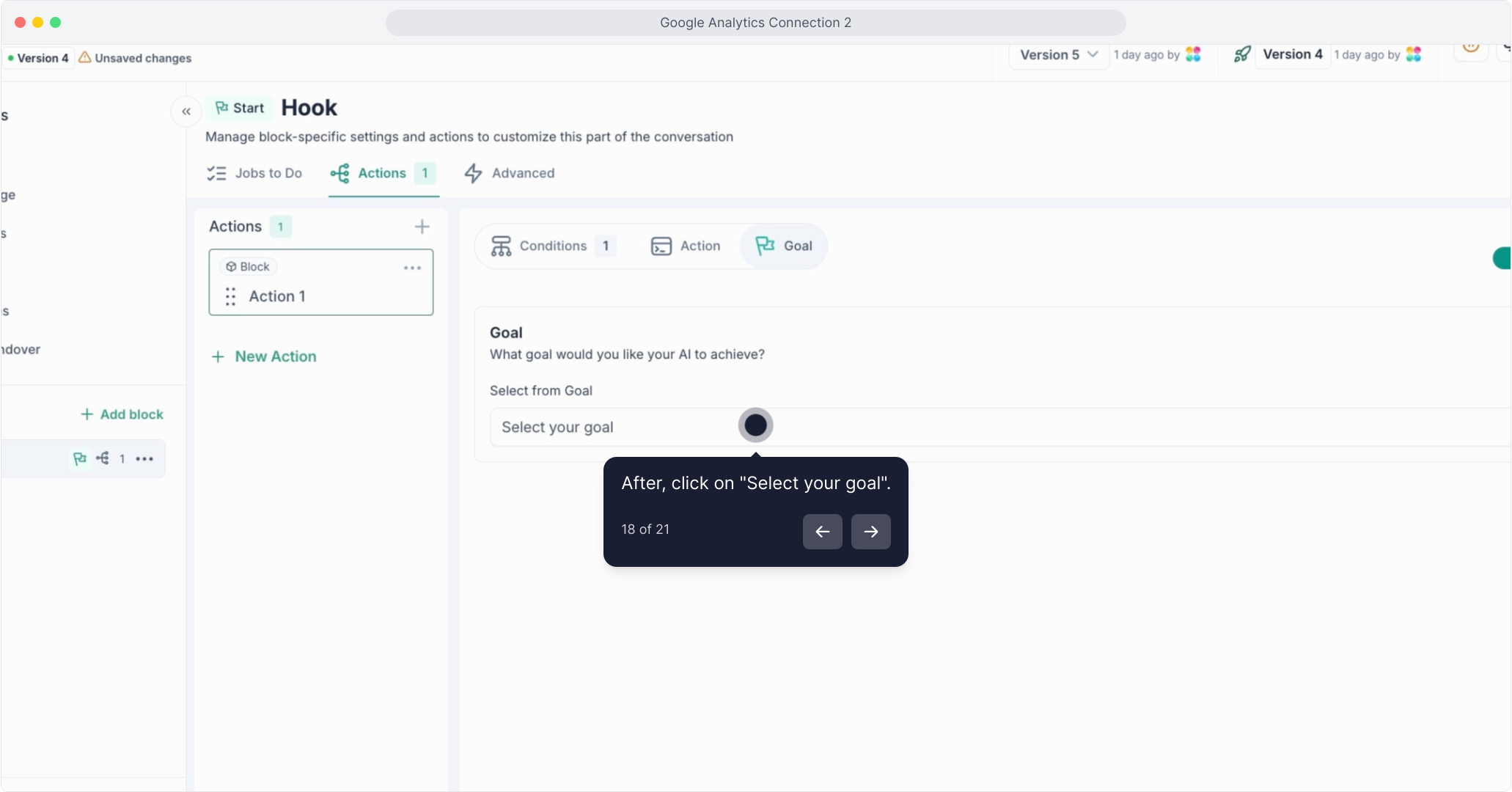The image size is (1512, 792).
Task: Open three-dots menu on Action 1 card
Action: point(412,268)
